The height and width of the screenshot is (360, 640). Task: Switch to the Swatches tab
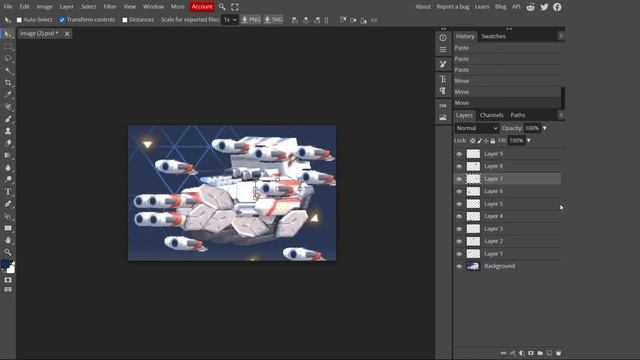pyautogui.click(x=493, y=36)
